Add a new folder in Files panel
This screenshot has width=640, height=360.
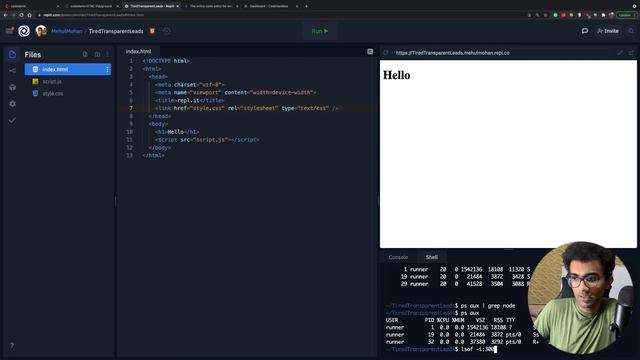[x=97, y=54]
